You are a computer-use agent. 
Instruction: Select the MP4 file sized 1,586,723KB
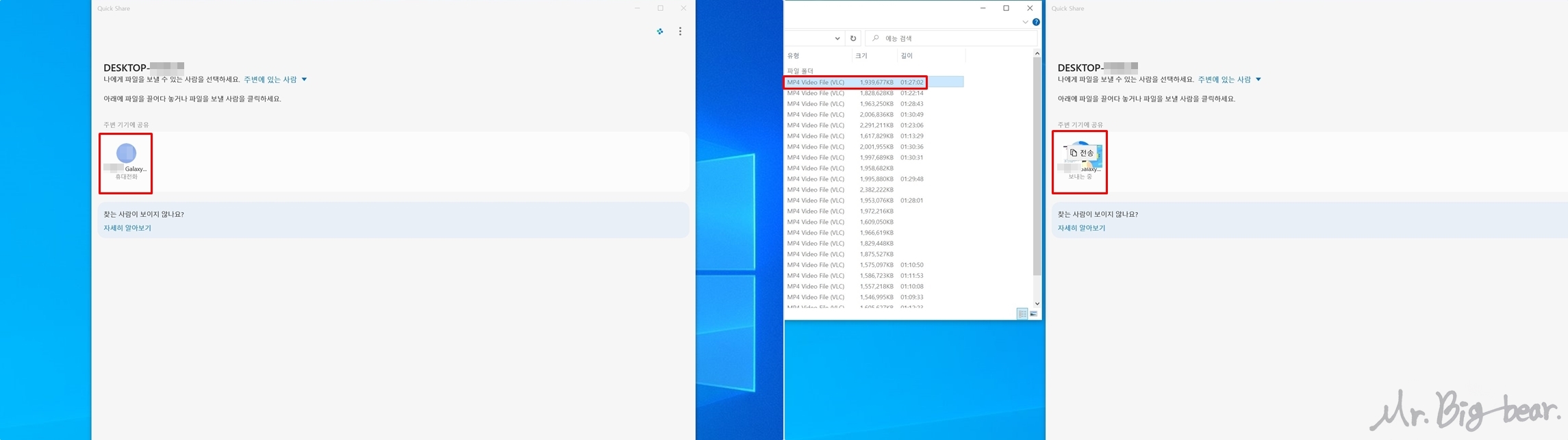[874, 276]
